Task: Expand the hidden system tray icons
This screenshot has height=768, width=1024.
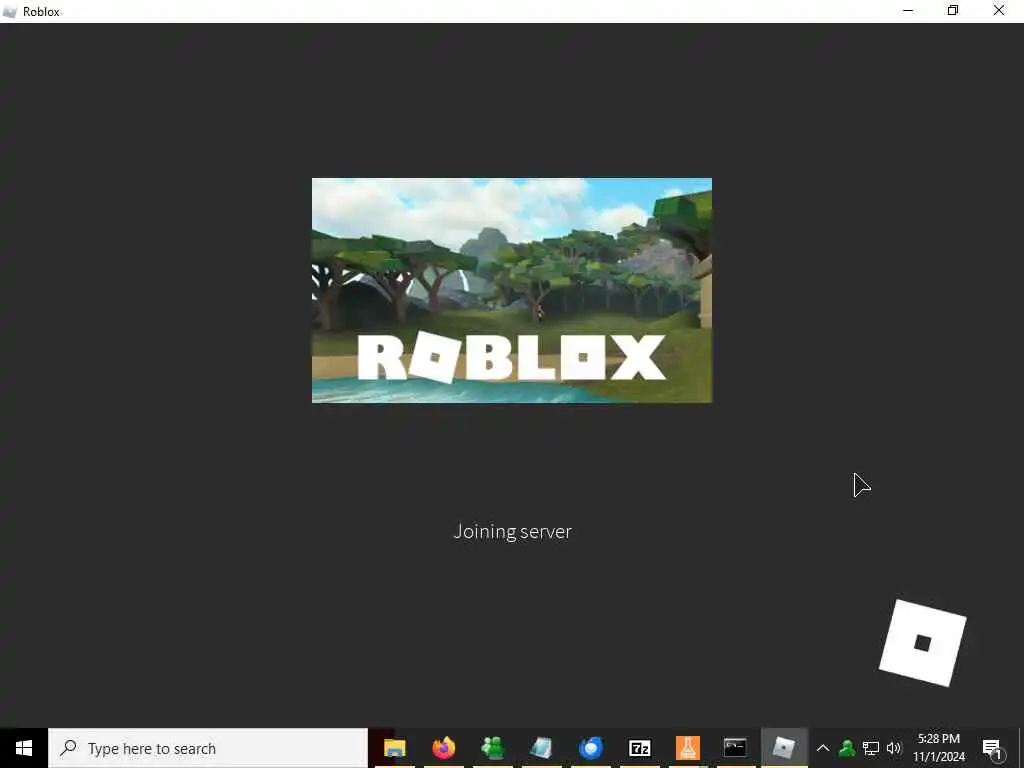Action: [x=823, y=748]
